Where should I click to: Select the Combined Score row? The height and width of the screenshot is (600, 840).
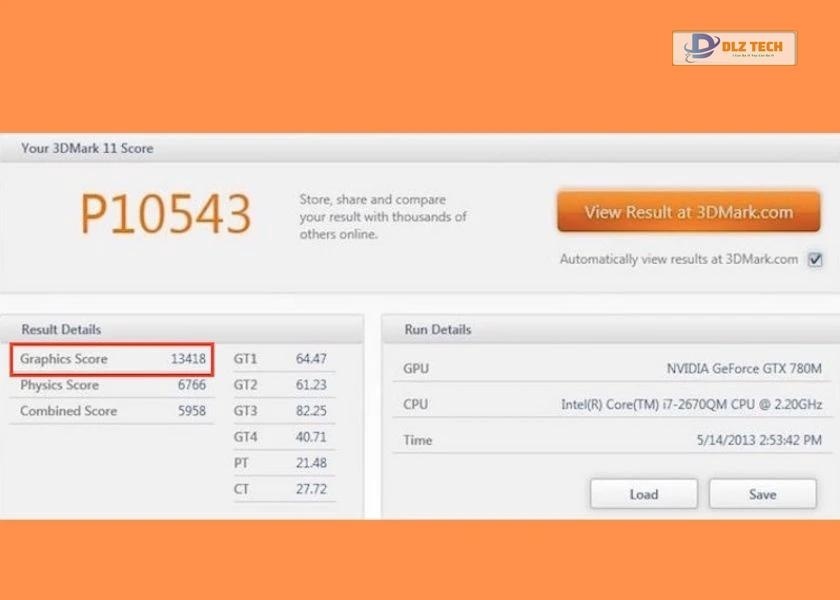[112, 411]
